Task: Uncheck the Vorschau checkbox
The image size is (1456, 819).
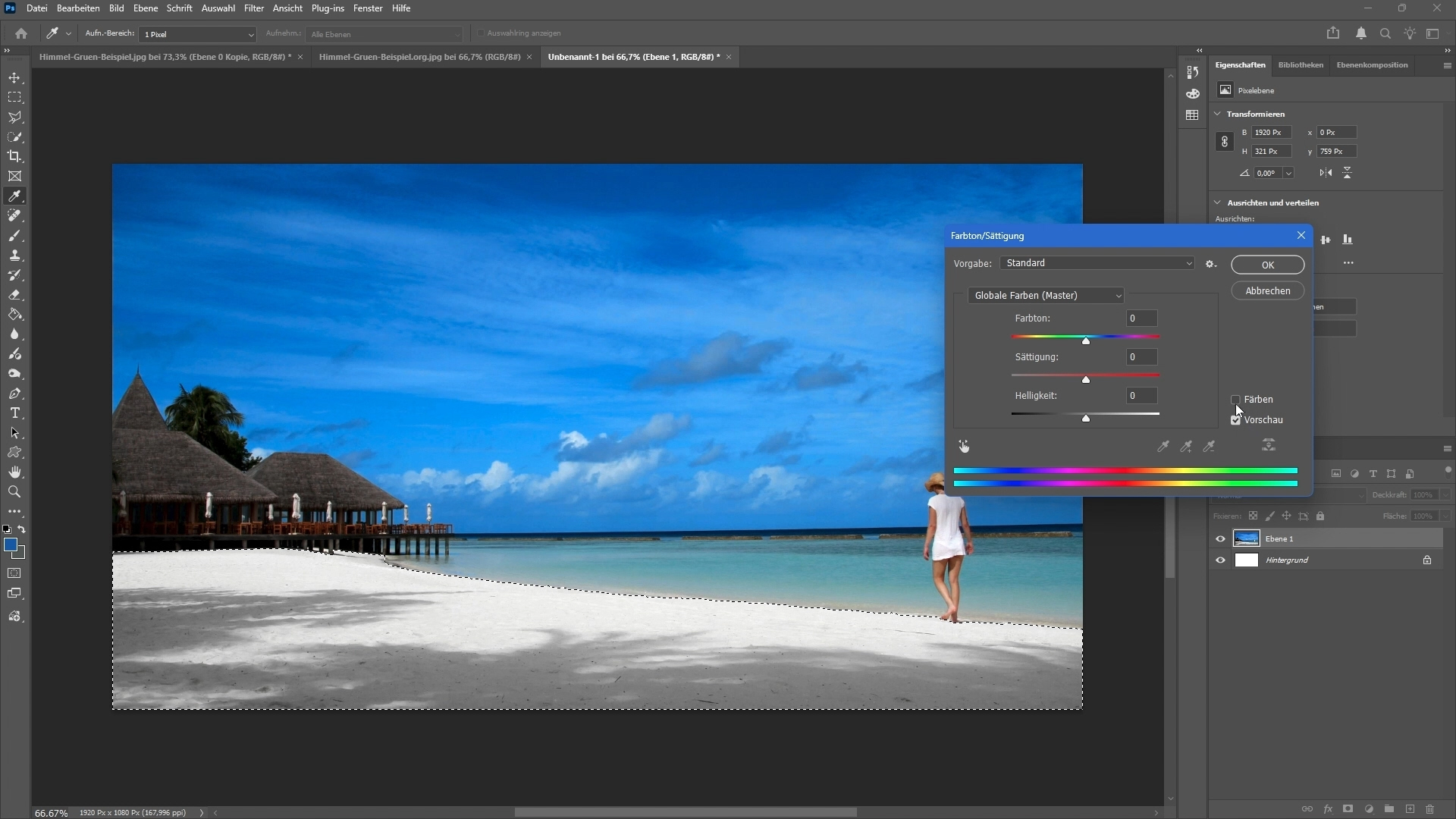Action: [x=1235, y=420]
